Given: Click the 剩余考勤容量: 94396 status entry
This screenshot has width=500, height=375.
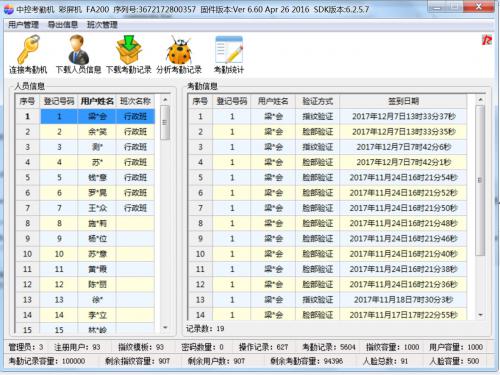Looking at the screenshot, I should [306, 361].
